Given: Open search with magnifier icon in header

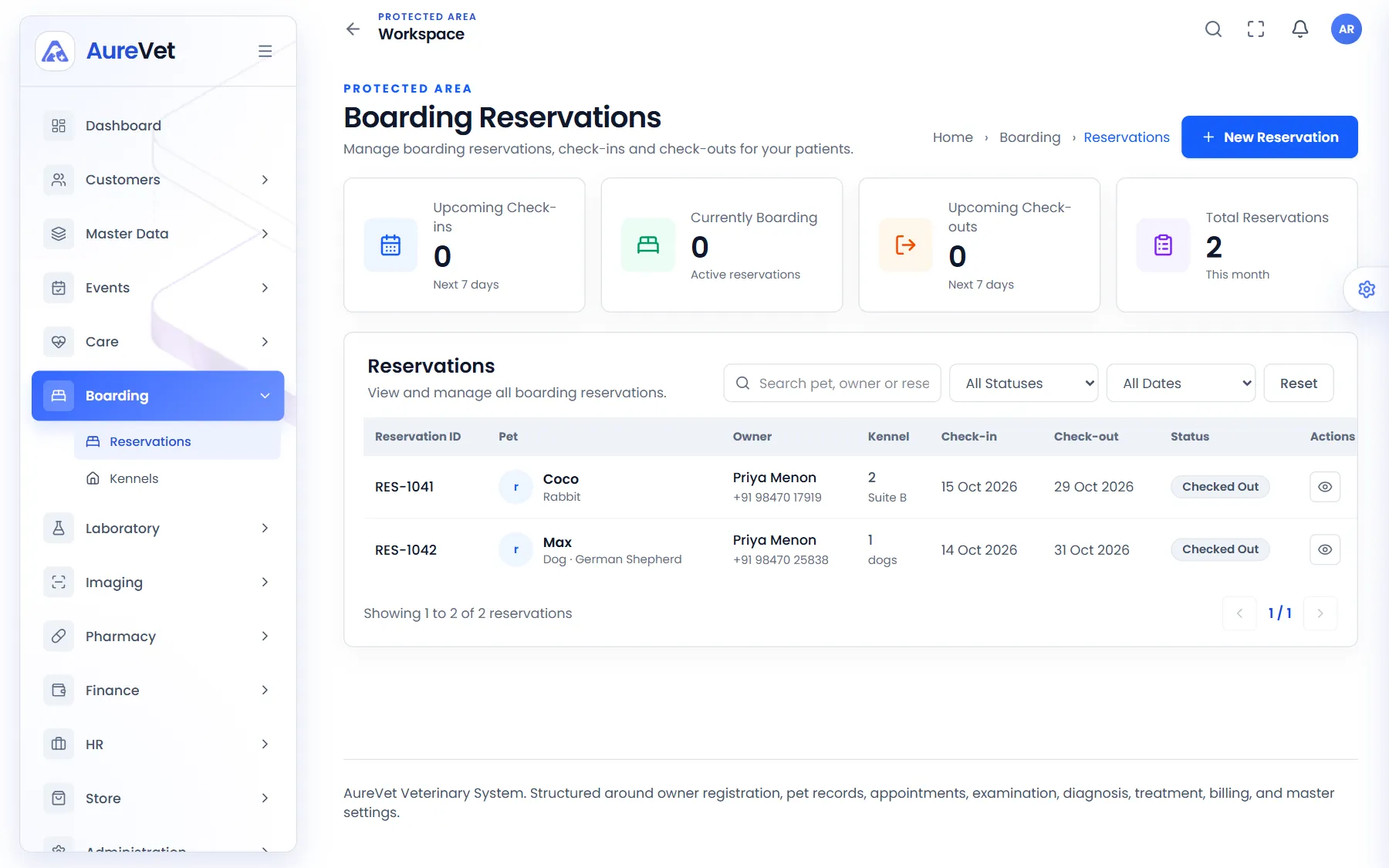Looking at the screenshot, I should (x=1213, y=29).
